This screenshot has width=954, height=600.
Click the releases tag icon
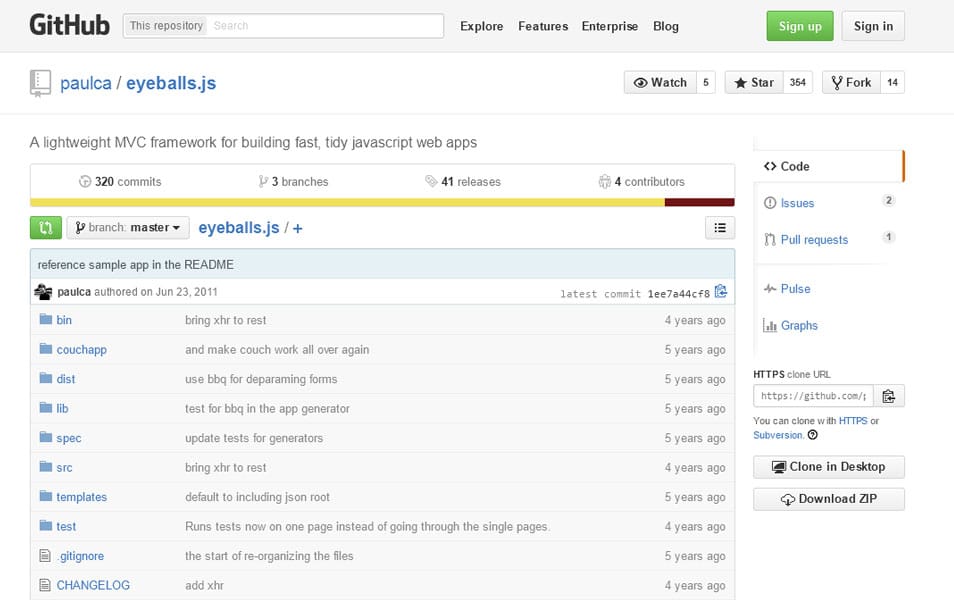tap(431, 181)
